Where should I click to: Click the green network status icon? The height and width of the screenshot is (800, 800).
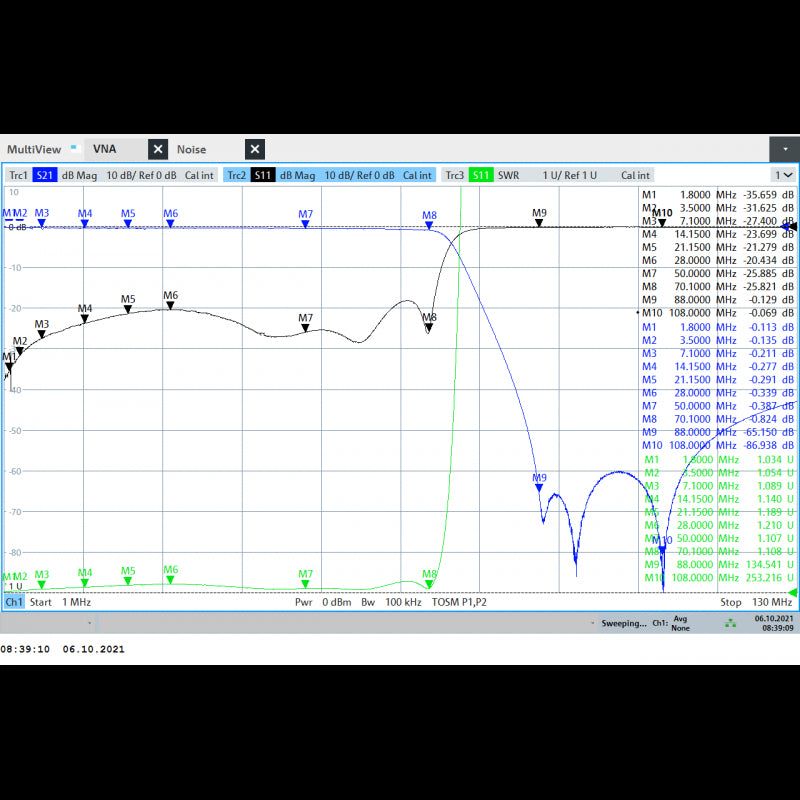[731, 622]
